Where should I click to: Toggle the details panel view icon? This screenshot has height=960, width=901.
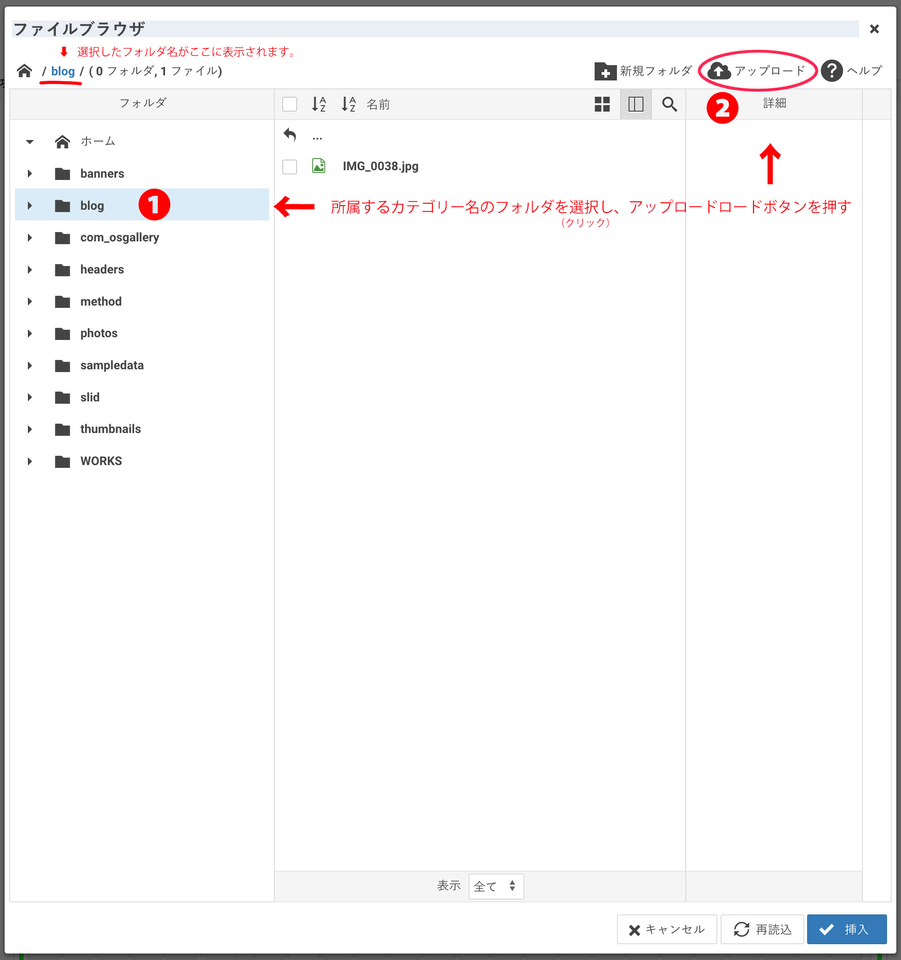click(635, 104)
